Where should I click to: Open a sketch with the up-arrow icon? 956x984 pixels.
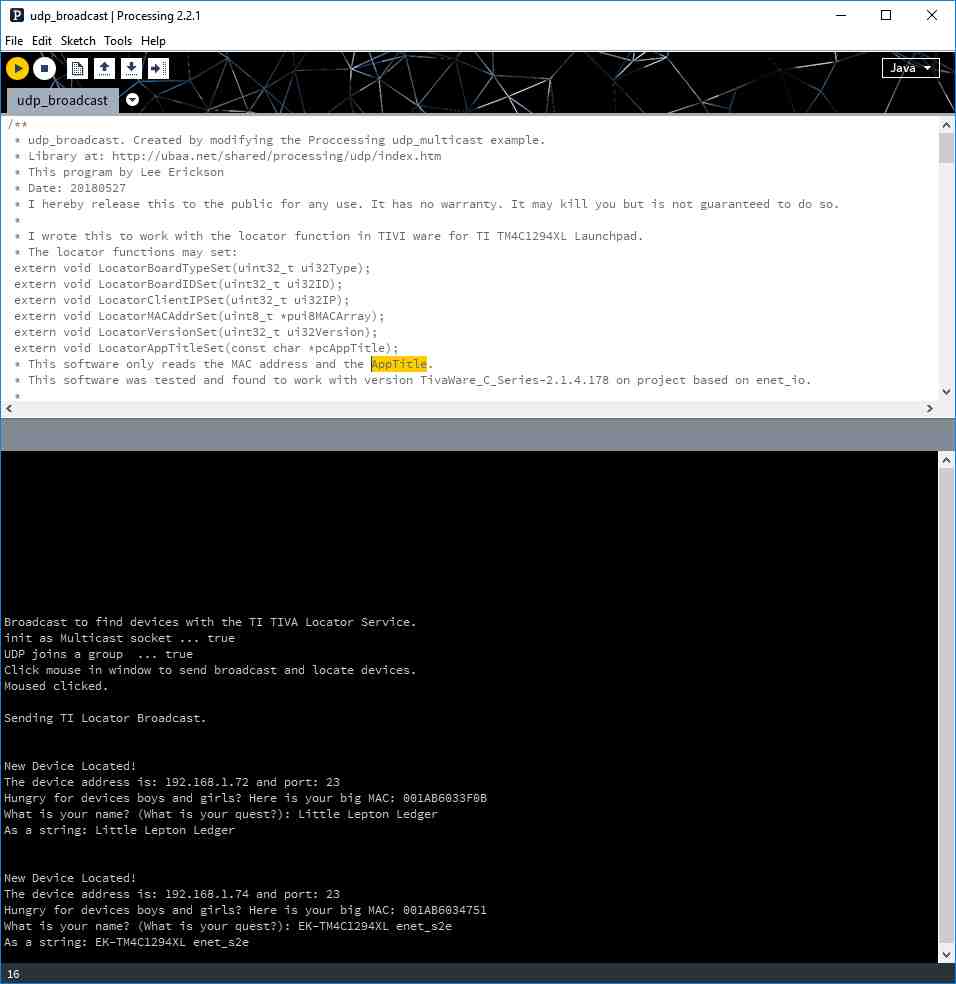pos(104,68)
